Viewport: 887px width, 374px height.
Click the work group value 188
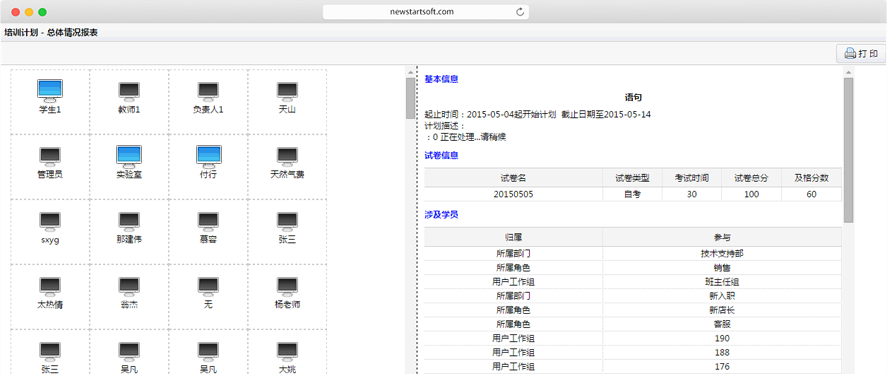[722, 352]
